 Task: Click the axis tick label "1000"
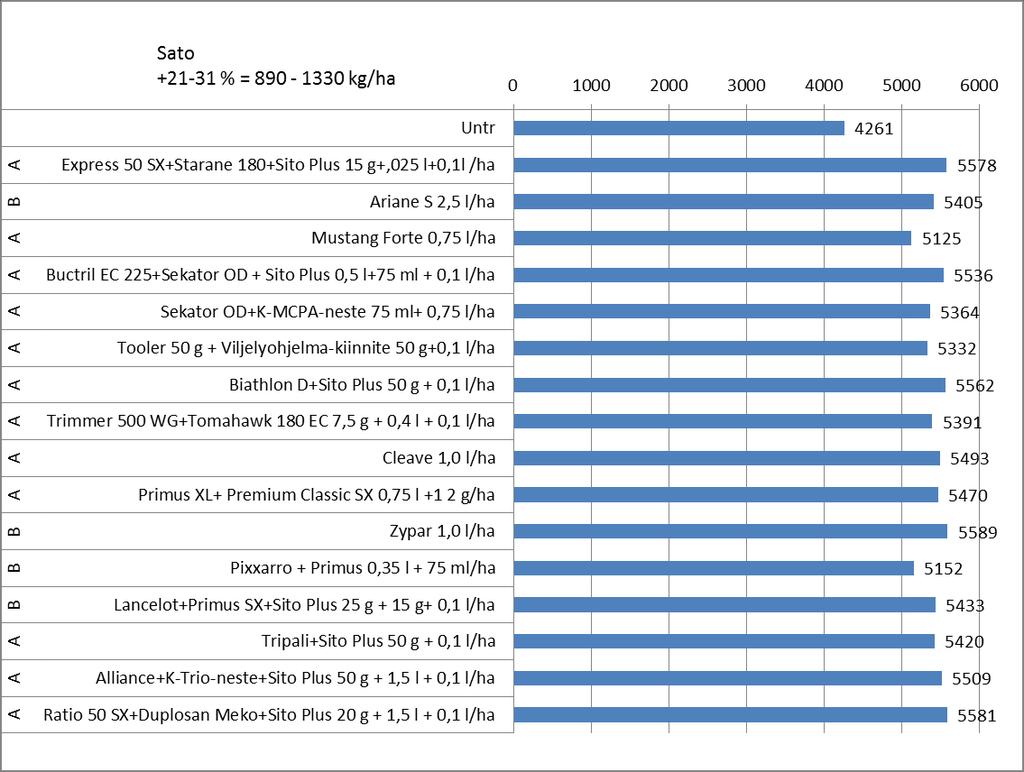(591, 86)
